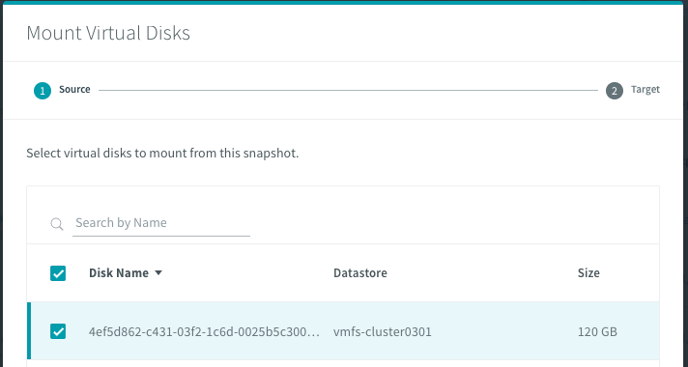Viewport: 688px width, 367px height.
Task: Click the vmfs-cluster0301 datastore cell
Action: 382,331
